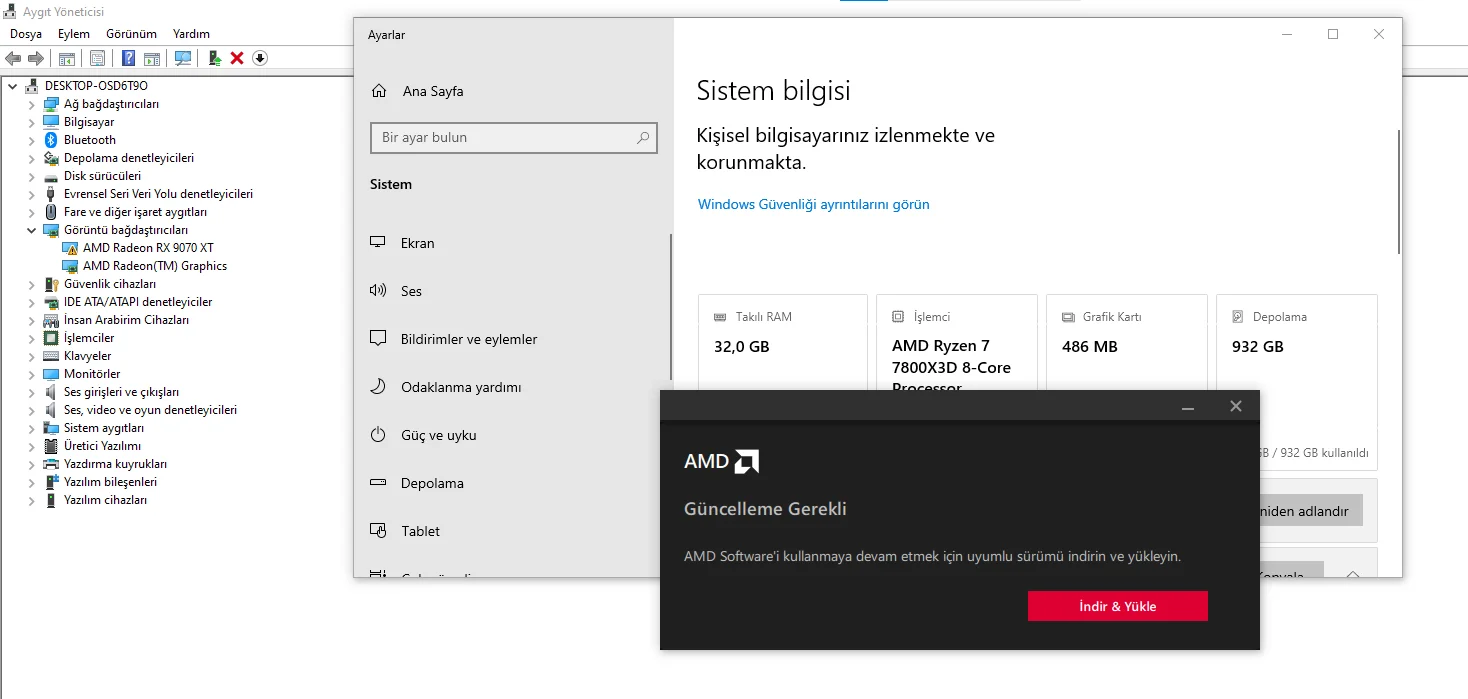Image resolution: width=1468 pixels, height=699 pixels.
Task: Click the İşlemci AMD Ryzen 7 card
Action: click(x=957, y=342)
